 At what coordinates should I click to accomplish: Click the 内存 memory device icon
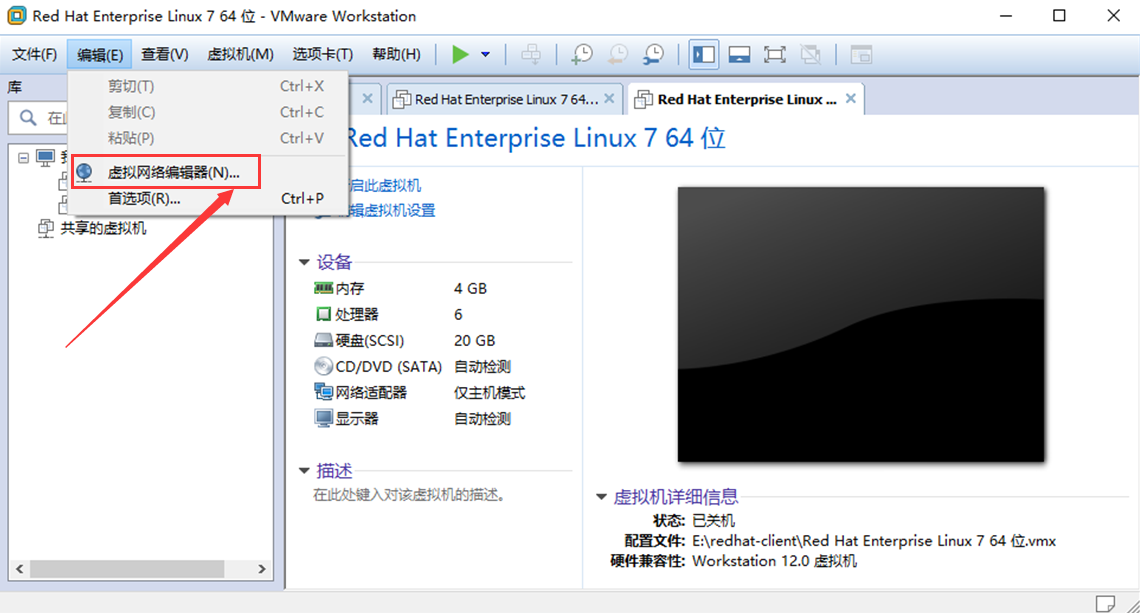[323, 289]
